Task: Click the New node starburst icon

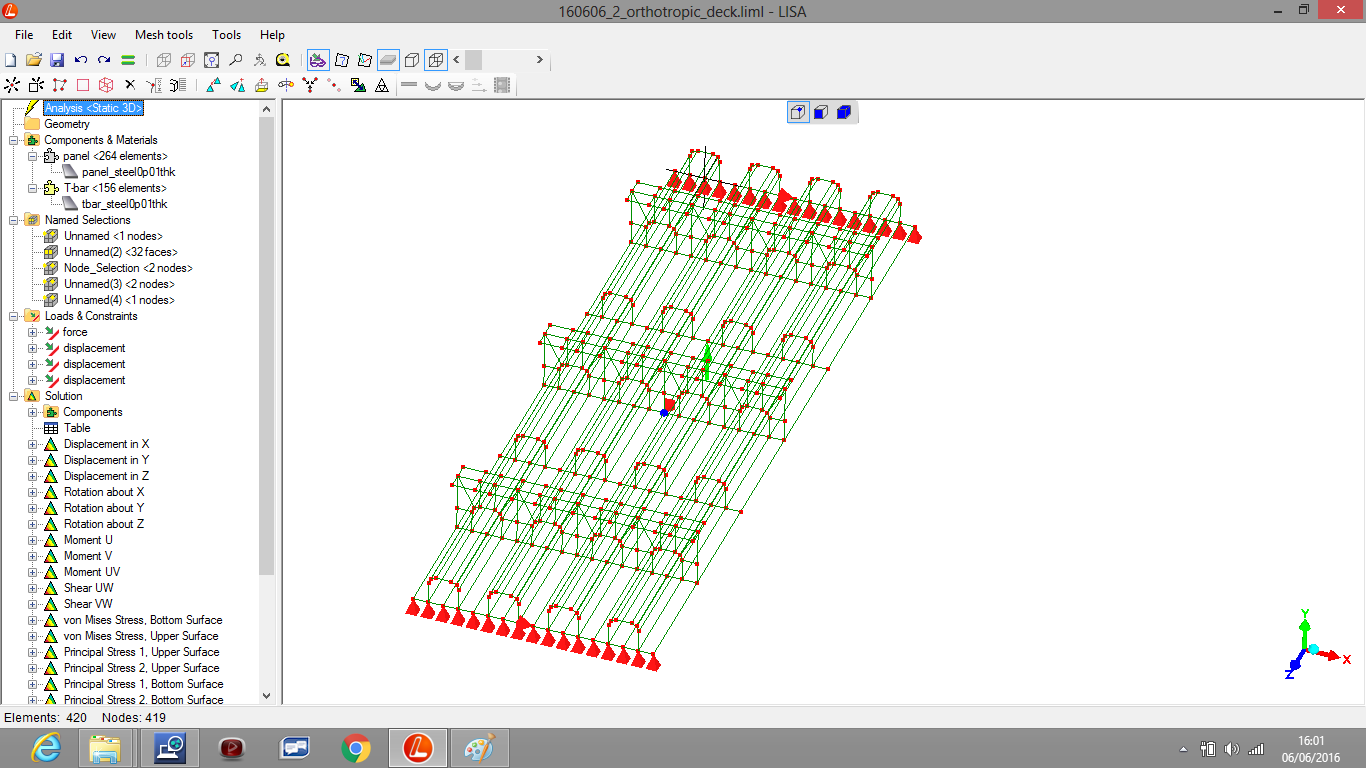Action: [12, 85]
